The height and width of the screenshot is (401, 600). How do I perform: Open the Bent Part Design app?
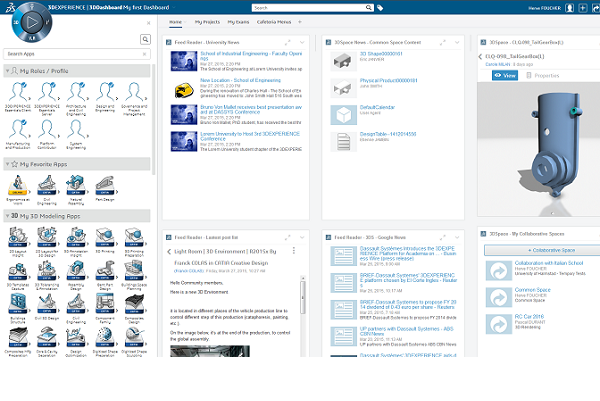105,275
